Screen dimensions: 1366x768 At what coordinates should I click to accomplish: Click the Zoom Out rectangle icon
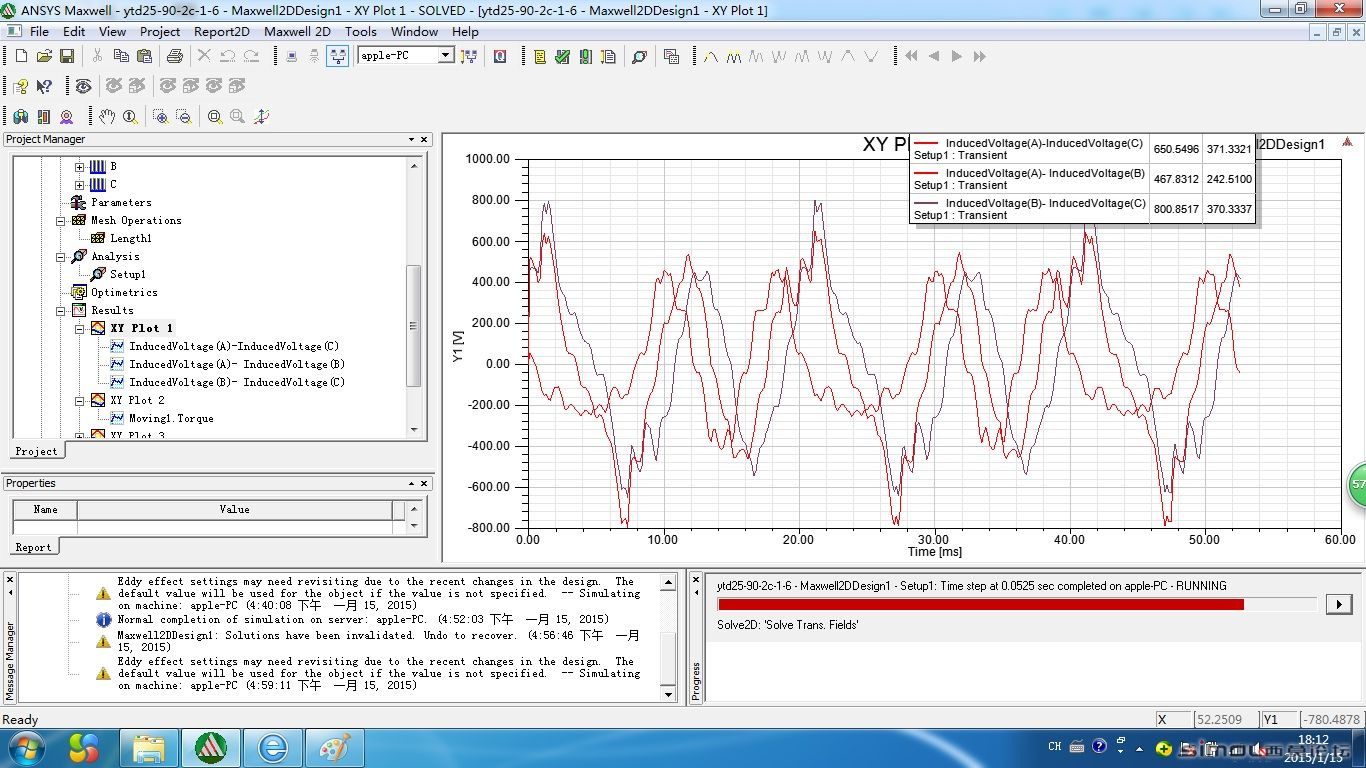click(183, 116)
